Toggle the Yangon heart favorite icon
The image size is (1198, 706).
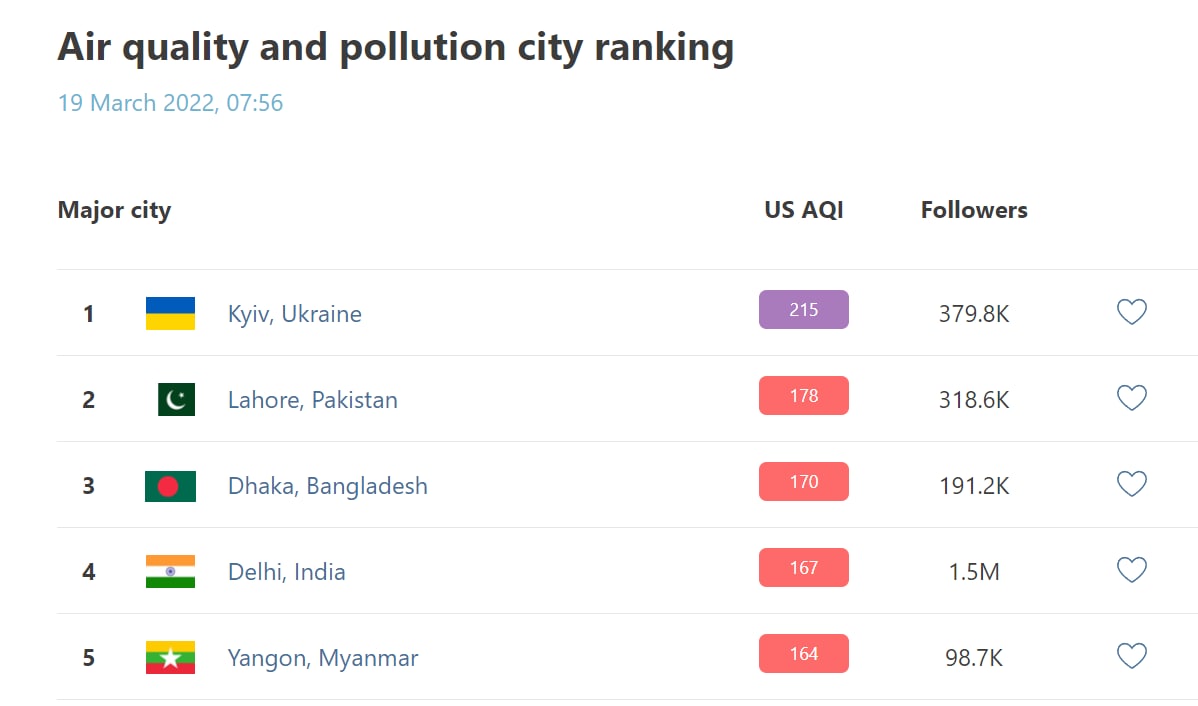1131,657
